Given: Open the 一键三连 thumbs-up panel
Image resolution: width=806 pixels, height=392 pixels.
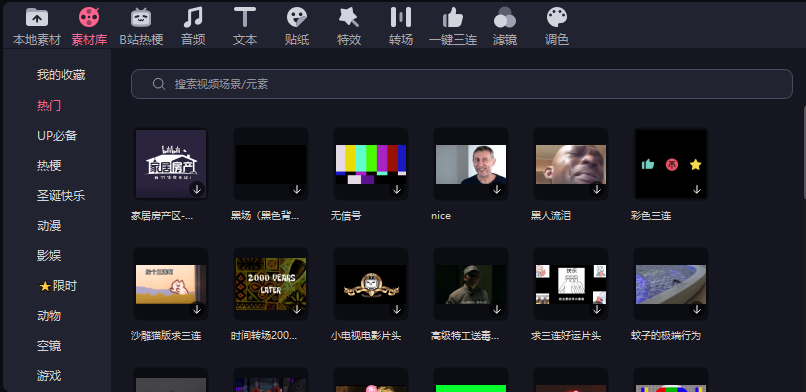Looking at the screenshot, I should 453,27.
